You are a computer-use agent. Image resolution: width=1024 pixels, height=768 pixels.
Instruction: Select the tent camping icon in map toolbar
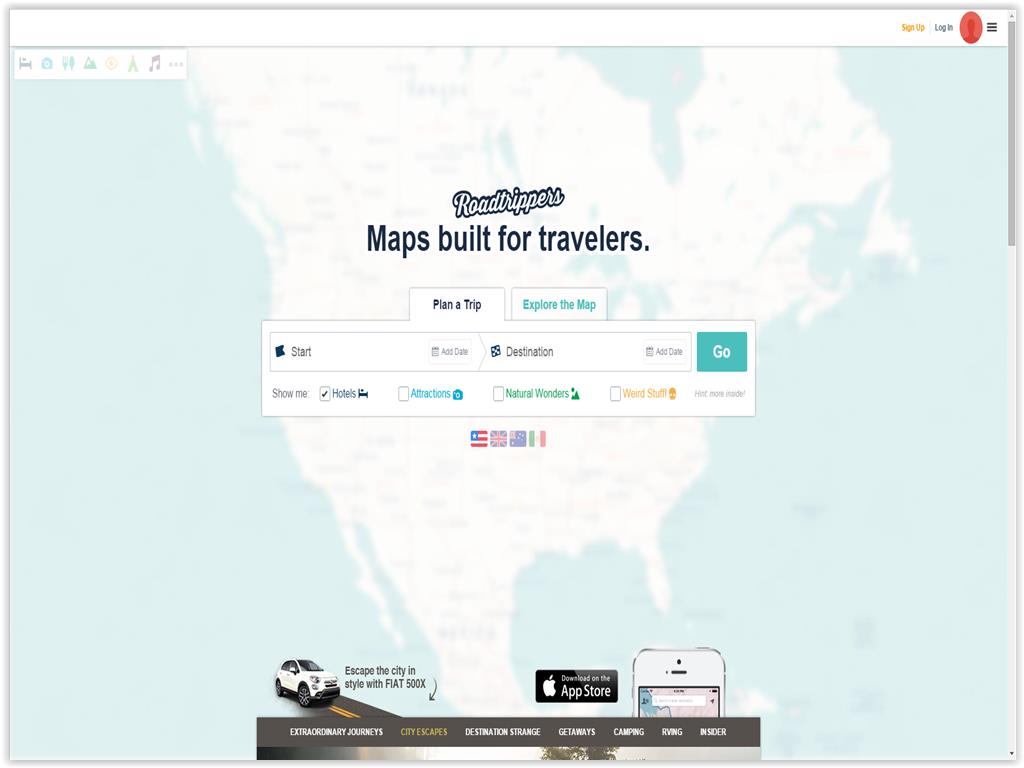tap(133, 63)
